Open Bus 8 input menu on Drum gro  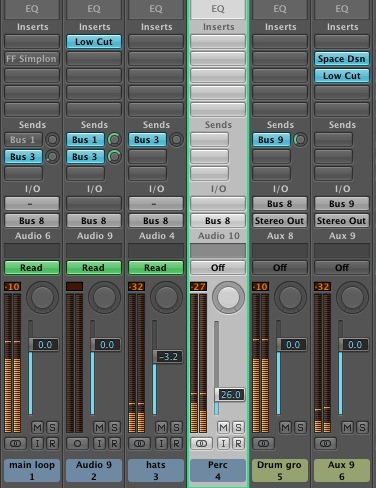coord(280,204)
